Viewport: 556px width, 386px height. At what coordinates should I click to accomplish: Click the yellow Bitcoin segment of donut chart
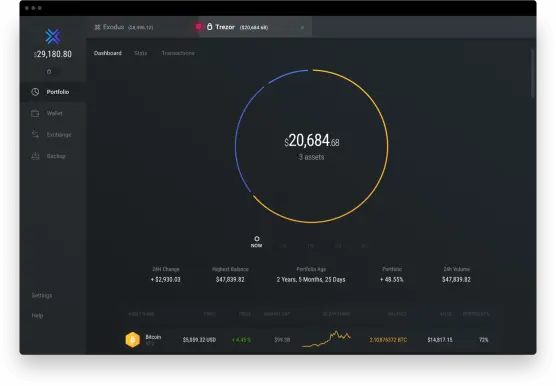(x=388, y=146)
